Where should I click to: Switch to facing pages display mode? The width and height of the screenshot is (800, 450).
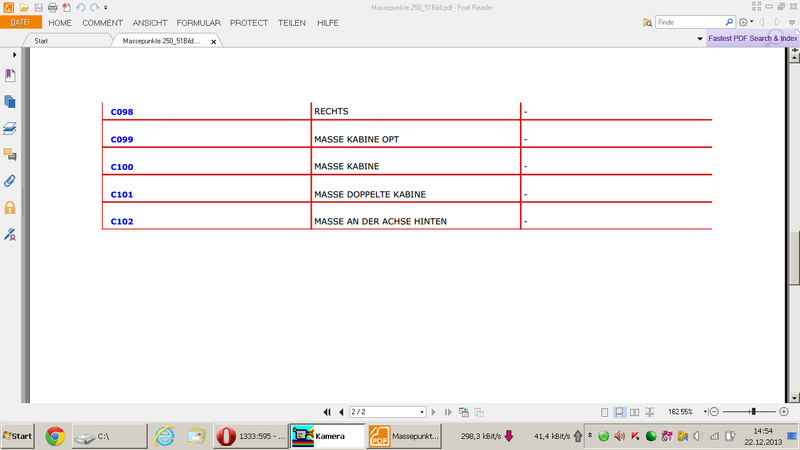[635, 412]
